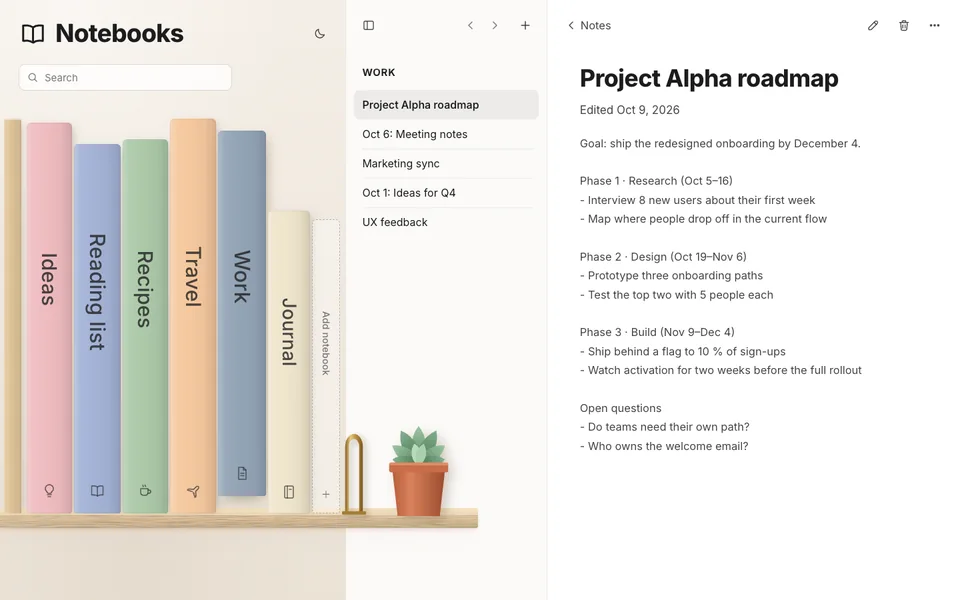Viewport: 960px width, 600px height.
Task: Click the coffee cup icon on Recipes
Action: click(145, 490)
